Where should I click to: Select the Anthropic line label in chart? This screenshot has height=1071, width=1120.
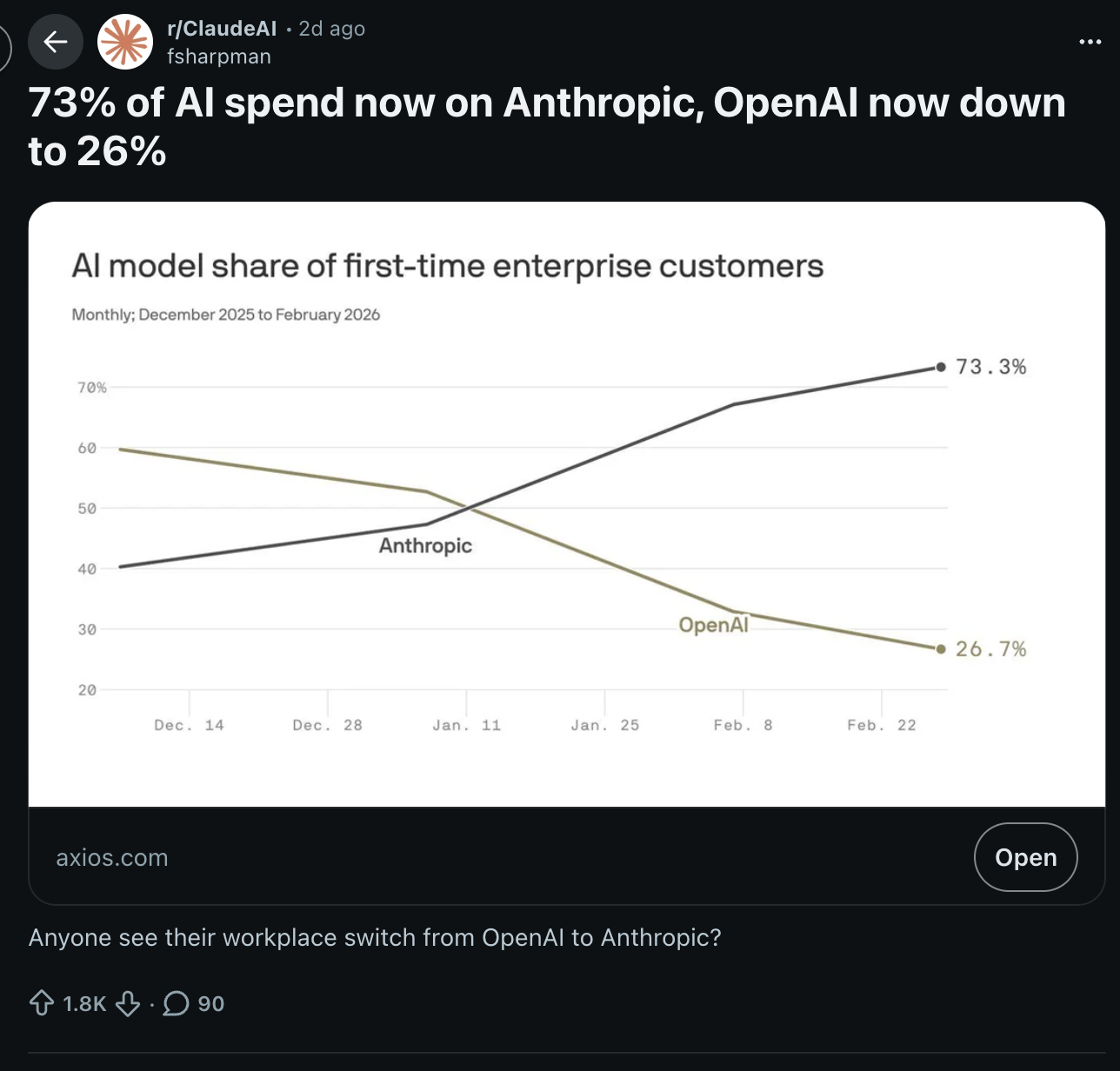coord(425,546)
